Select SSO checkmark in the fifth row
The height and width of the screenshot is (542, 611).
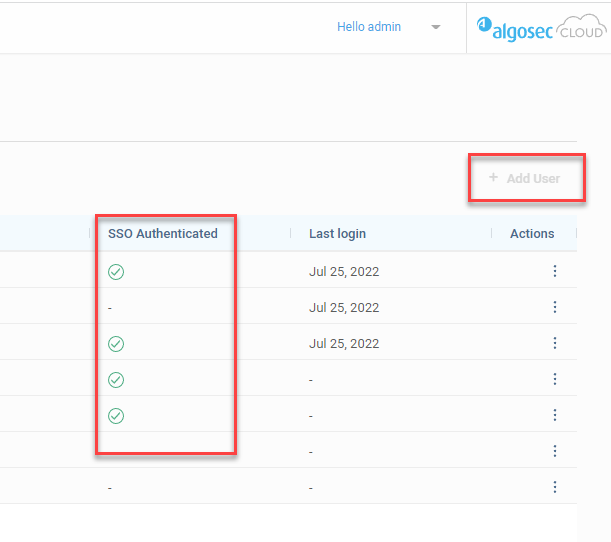116,416
